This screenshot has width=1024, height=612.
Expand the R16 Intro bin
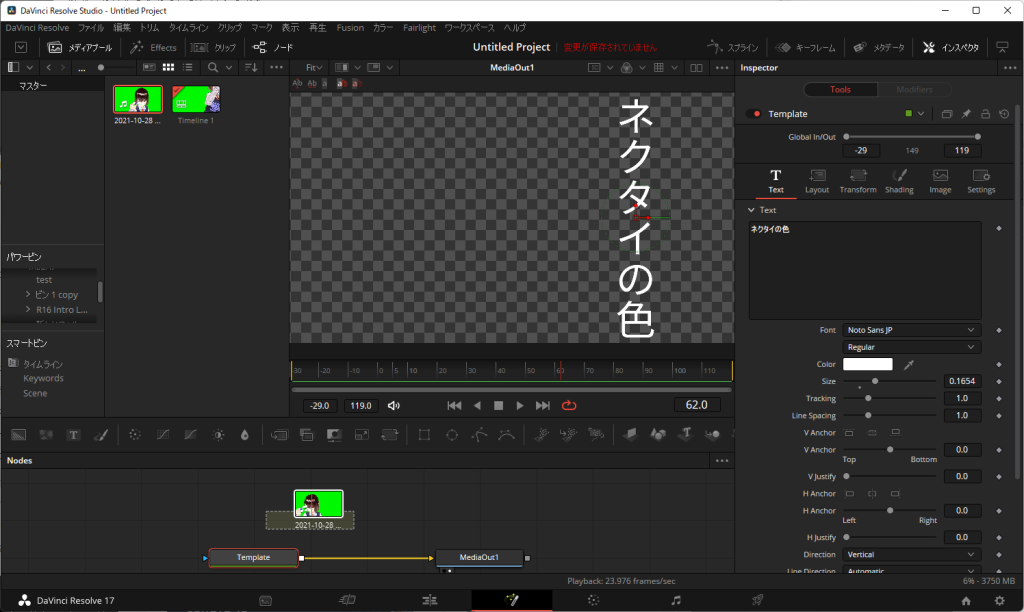(x=28, y=310)
